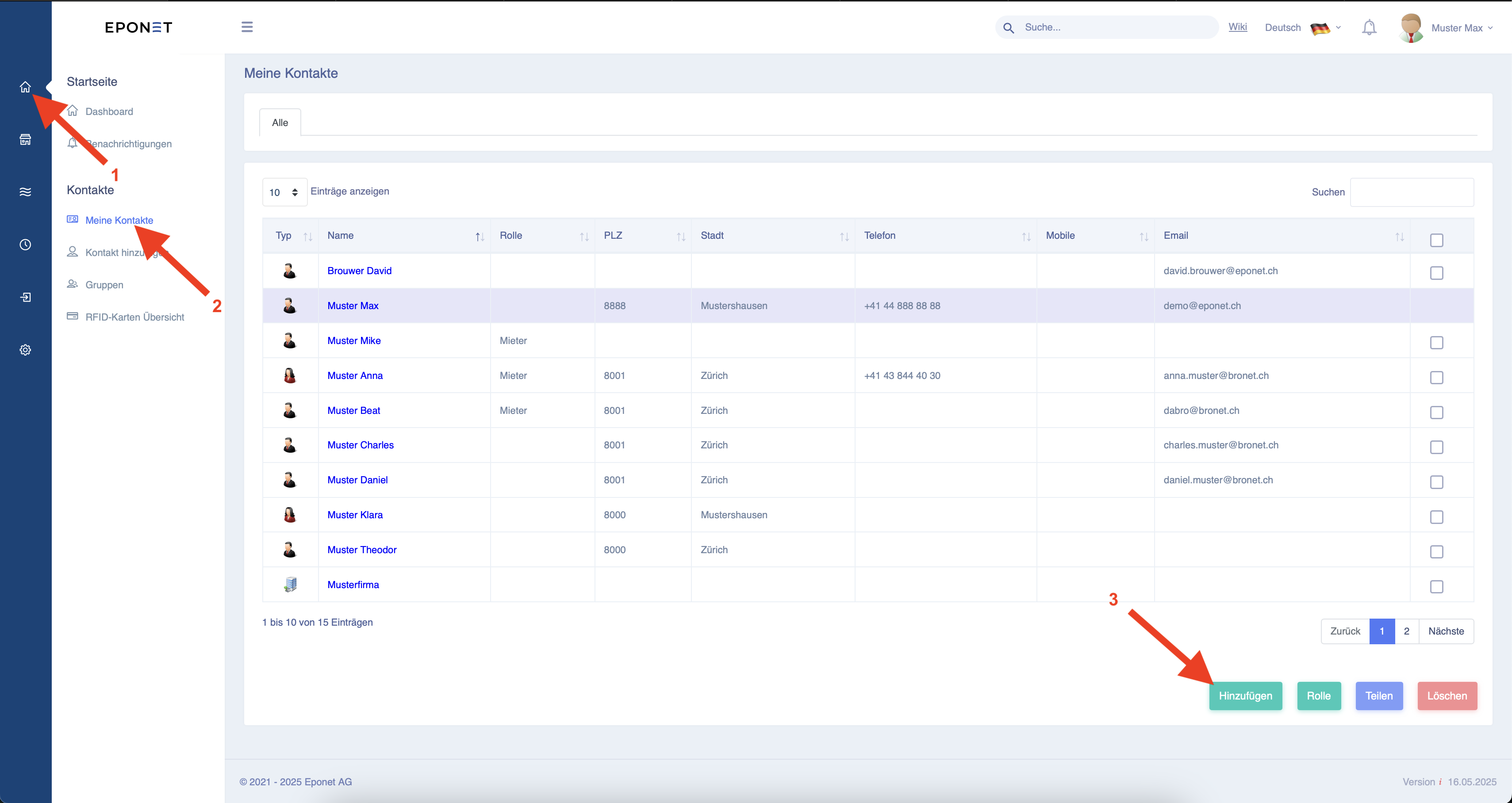Viewport: 1512px width, 803px height.
Task: Click Muster Klara's avatar icon
Action: pos(290,515)
